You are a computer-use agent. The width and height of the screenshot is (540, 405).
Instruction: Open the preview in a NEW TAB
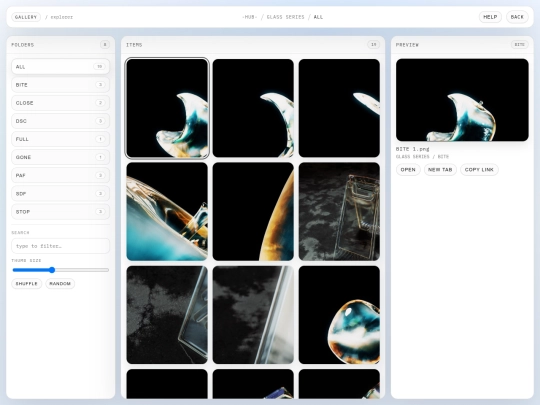[x=440, y=169]
